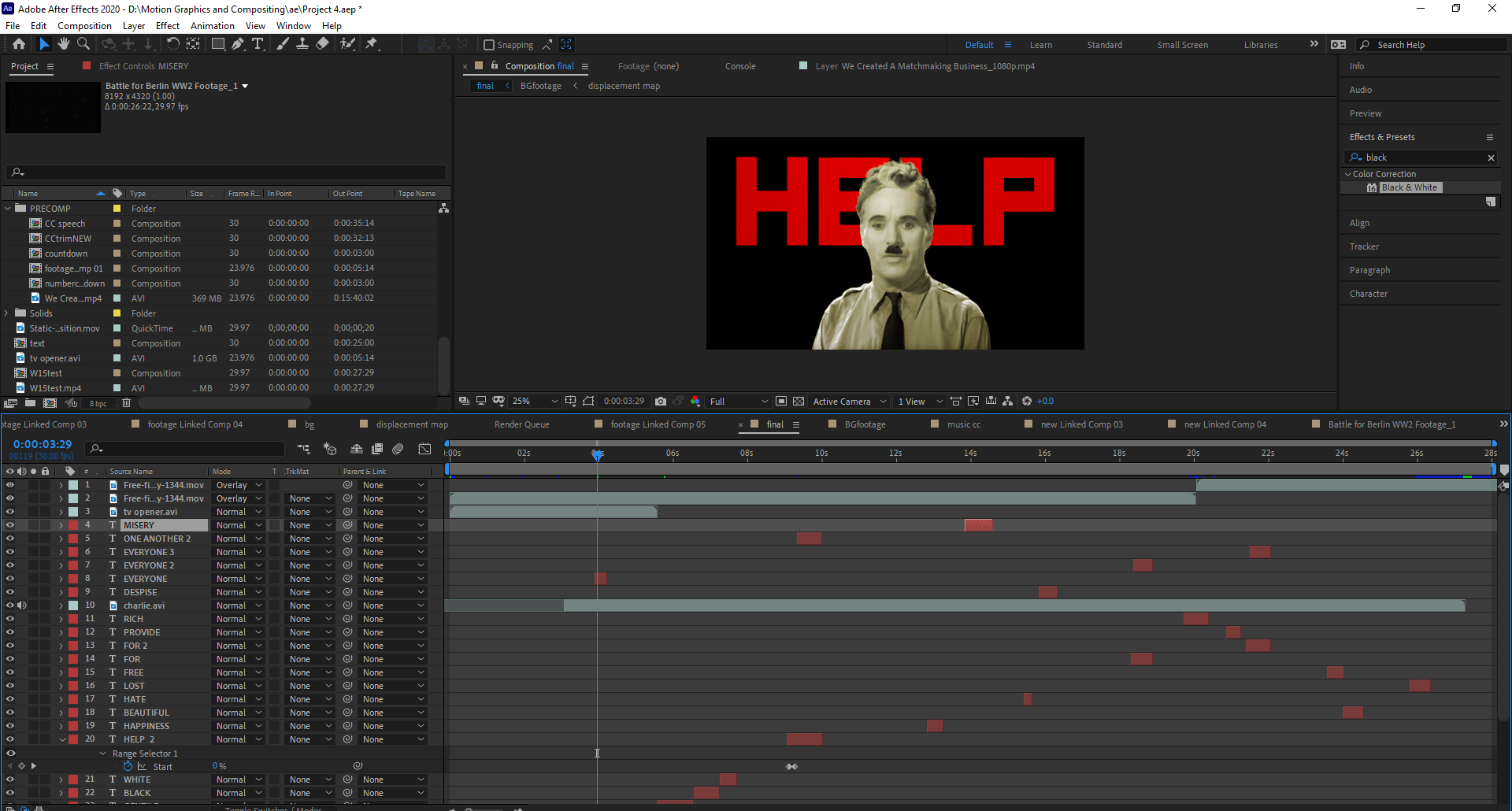Select the Hand tool
The height and width of the screenshot is (811, 1512).
point(64,44)
